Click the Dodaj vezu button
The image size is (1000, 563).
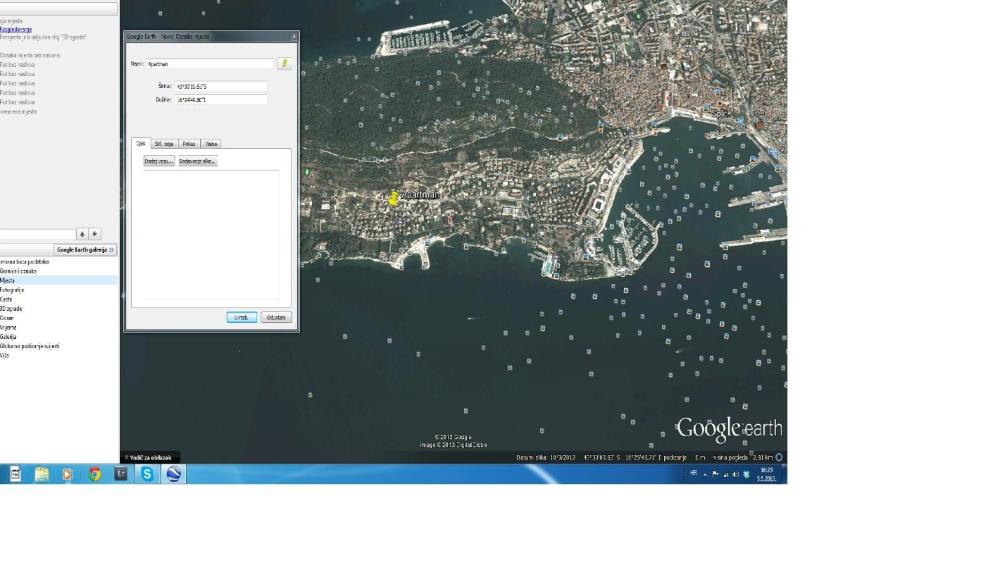159,161
